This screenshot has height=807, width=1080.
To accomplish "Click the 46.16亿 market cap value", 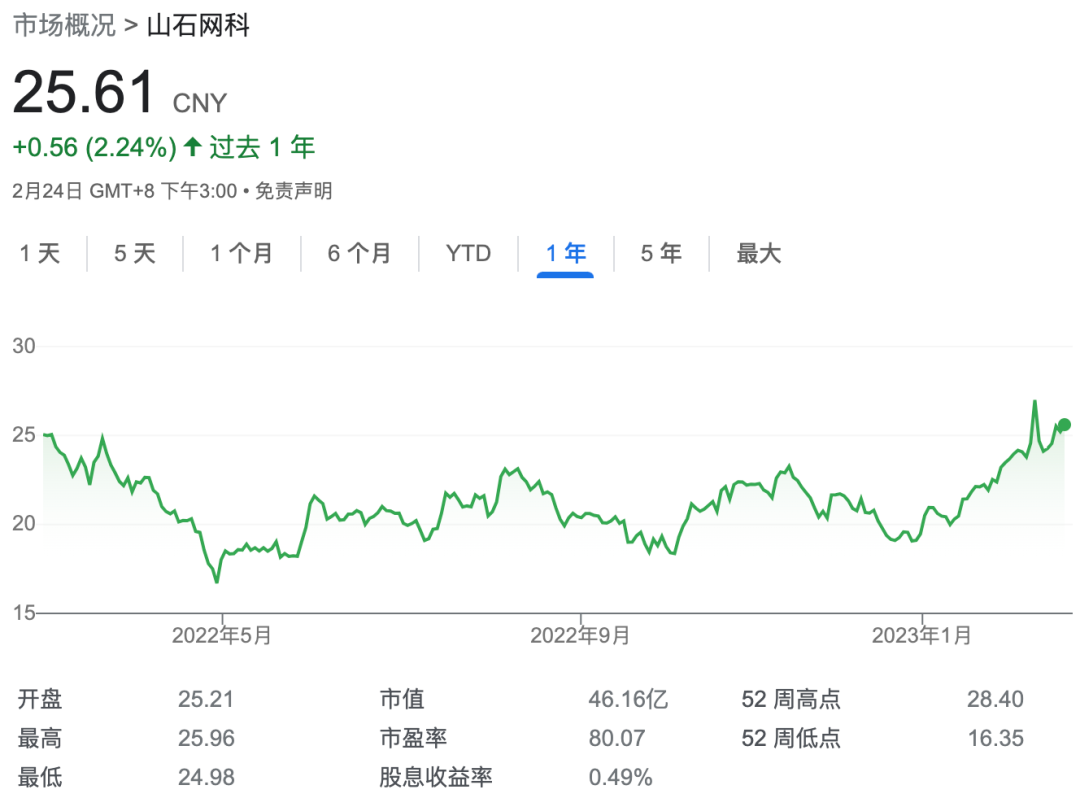I will point(628,699).
